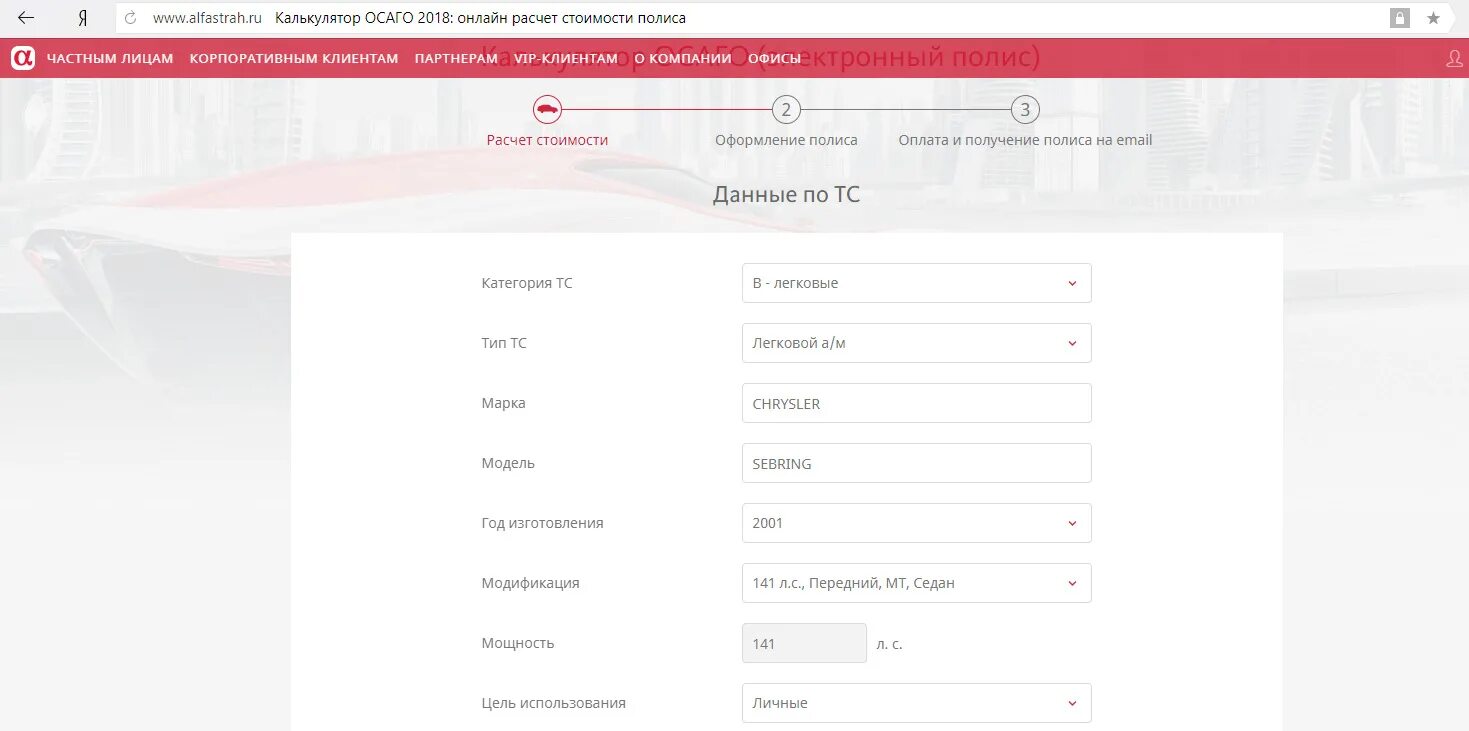Click the 'л. с.' unit text

890,644
